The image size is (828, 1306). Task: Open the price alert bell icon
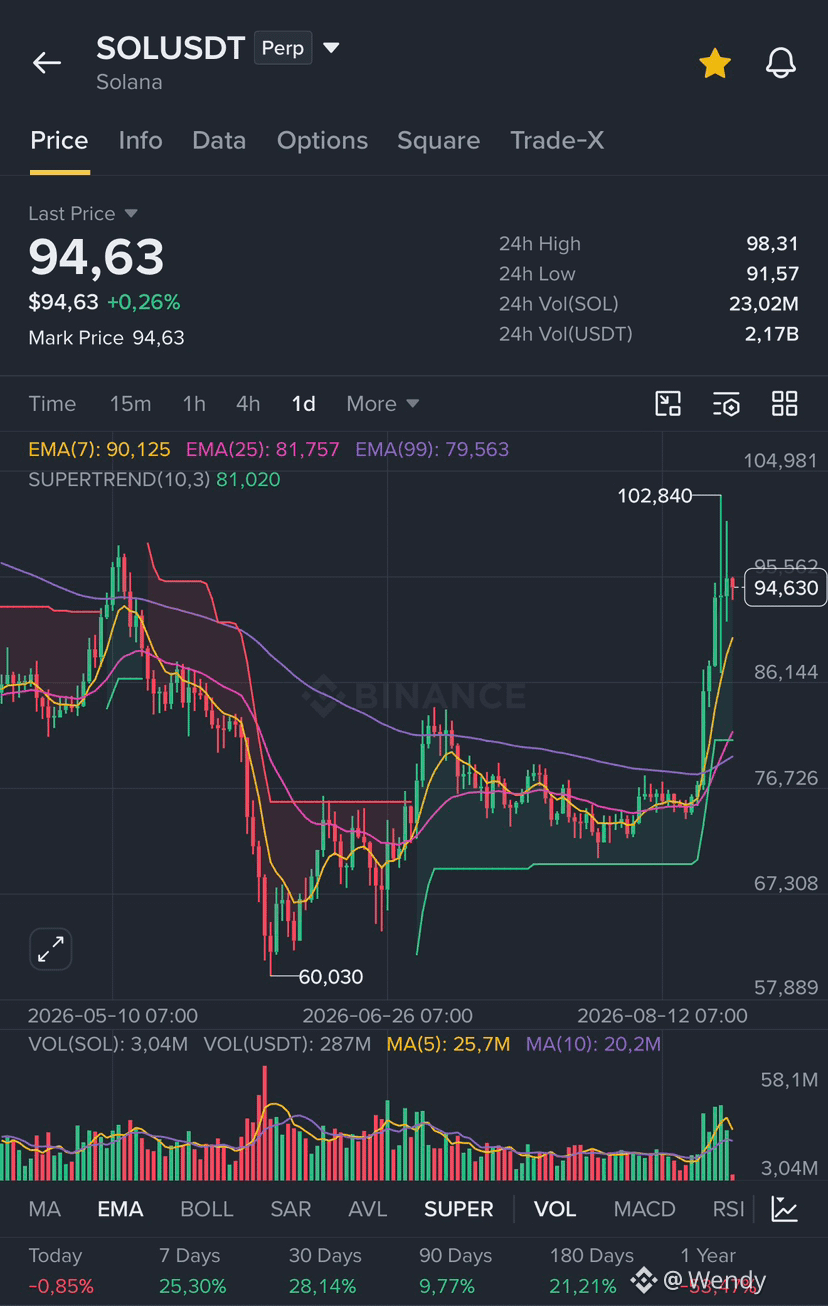(780, 63)
